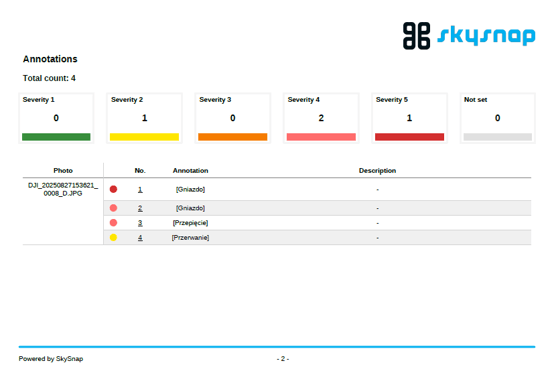Click the pink dot beside annotation 2
The height and width of the screenshot is (367, 550).
click(113, 208)
